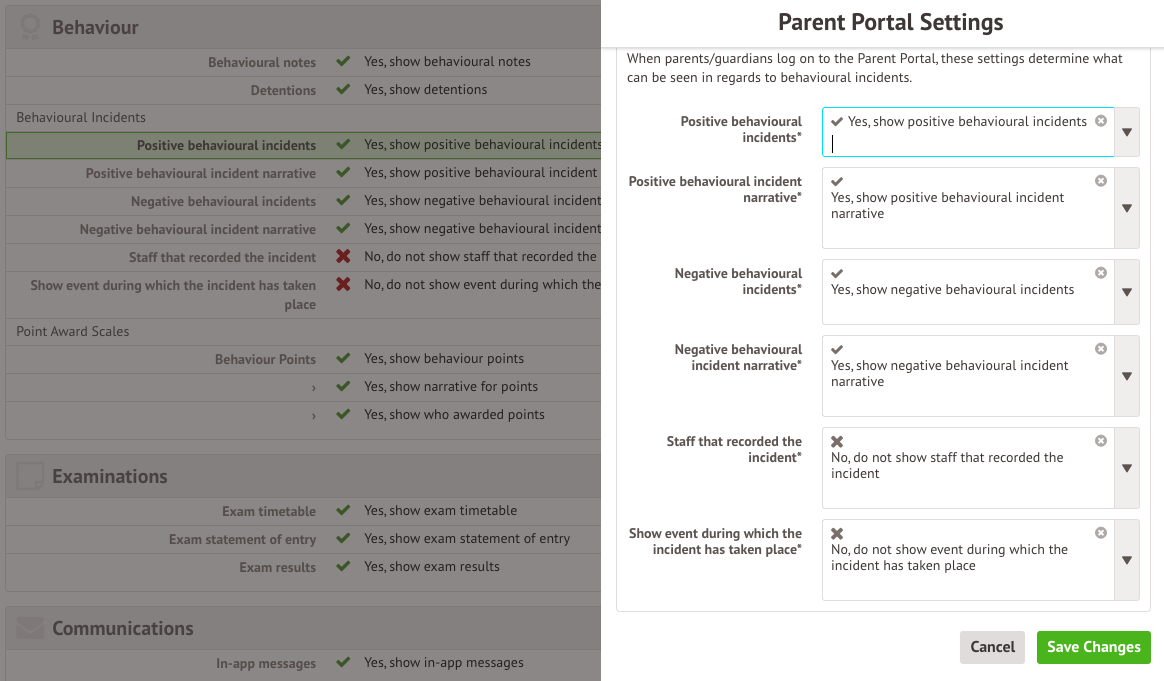The height and width of the screenshot is (681, 1164).
Task: Clear show event during incident value
Action: click(x=1101, y=533)
